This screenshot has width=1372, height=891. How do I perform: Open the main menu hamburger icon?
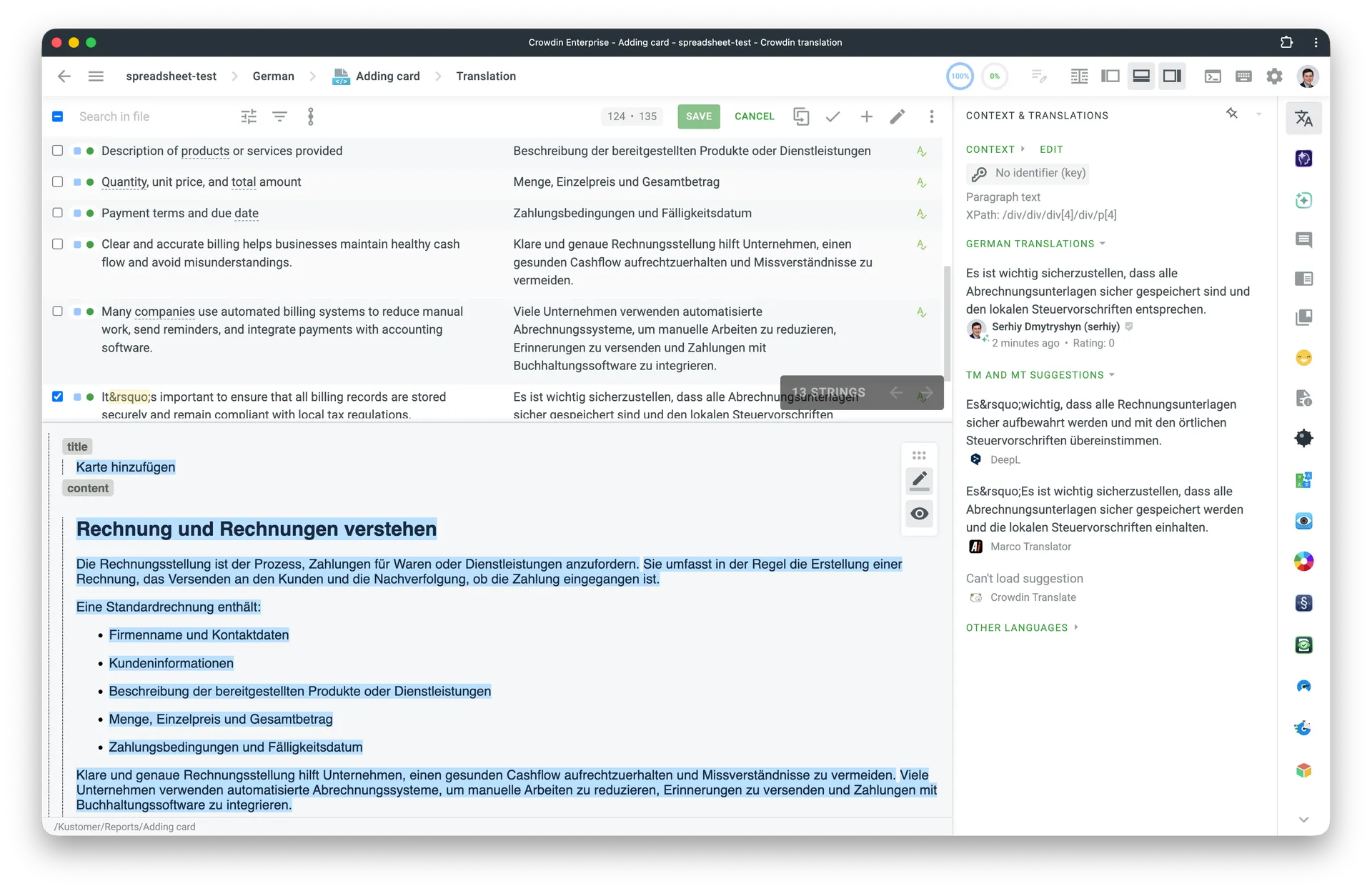[96, 76]
